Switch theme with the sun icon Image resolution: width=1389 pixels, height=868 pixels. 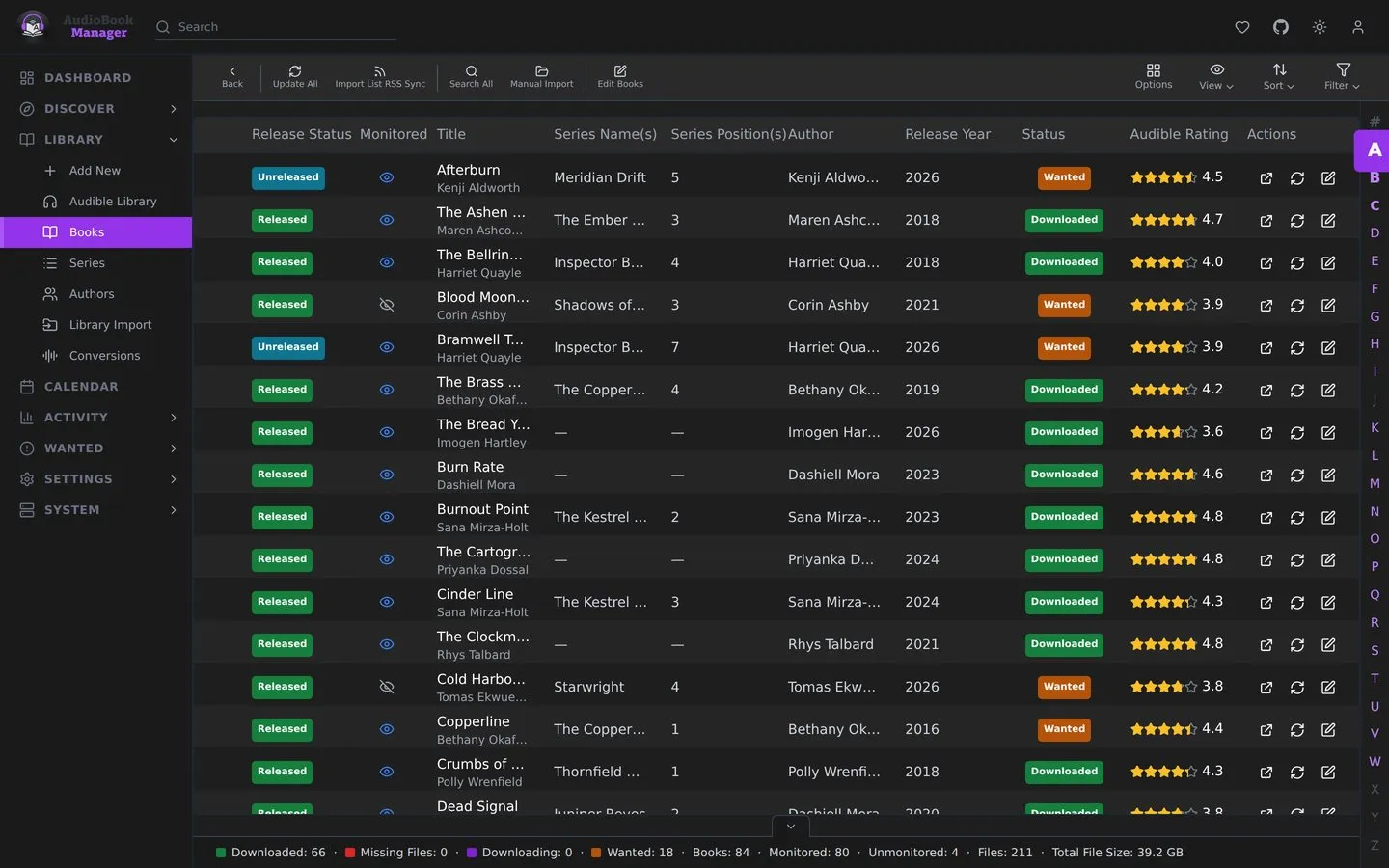1320,27
